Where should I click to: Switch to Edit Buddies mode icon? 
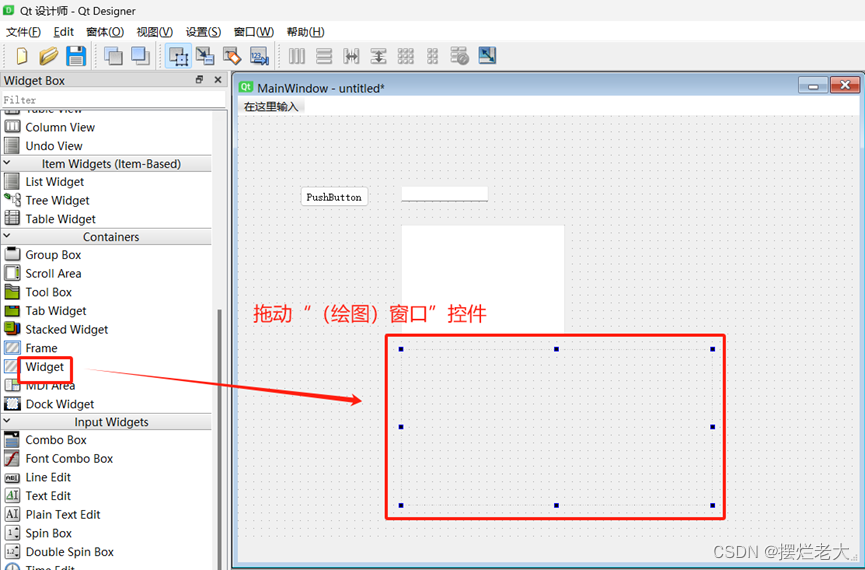[x=232, y=56]
